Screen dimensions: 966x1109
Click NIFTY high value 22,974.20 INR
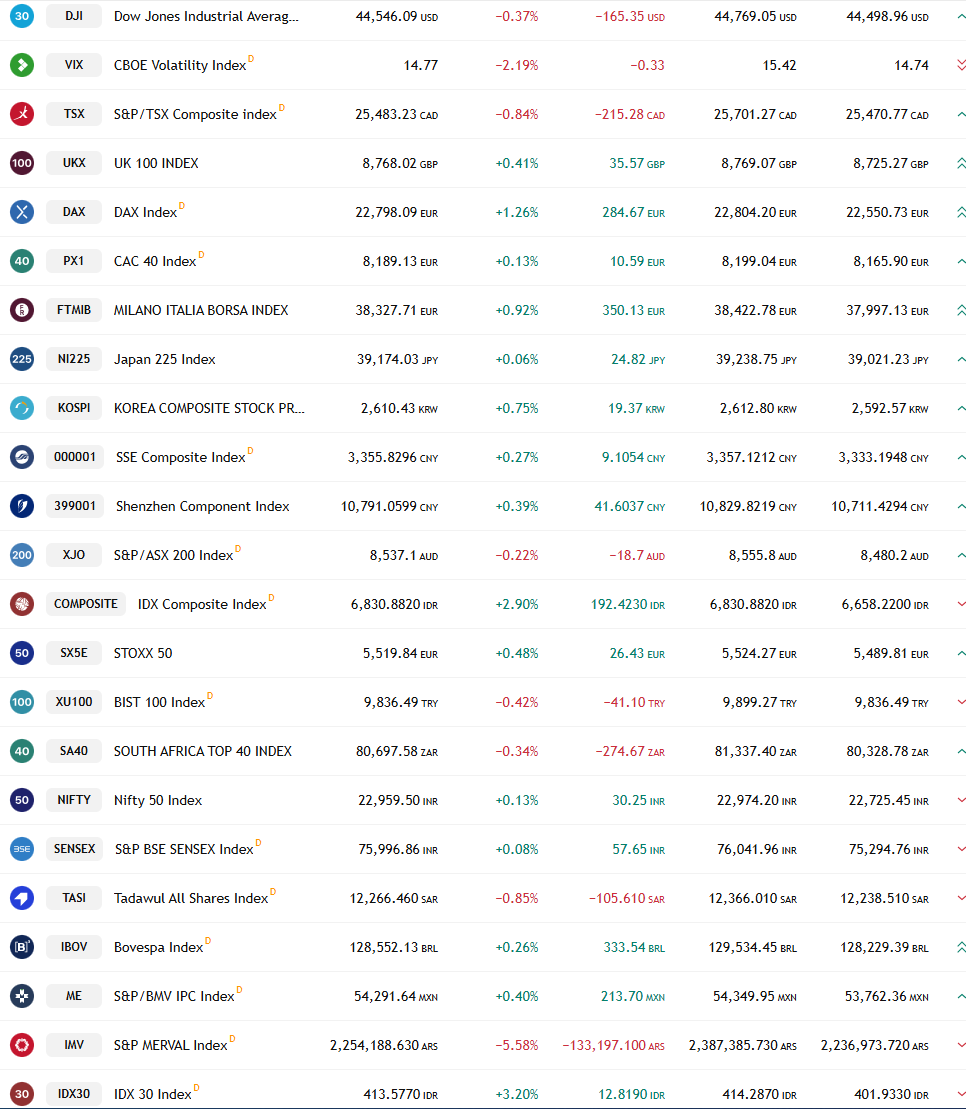pos(757,800)
